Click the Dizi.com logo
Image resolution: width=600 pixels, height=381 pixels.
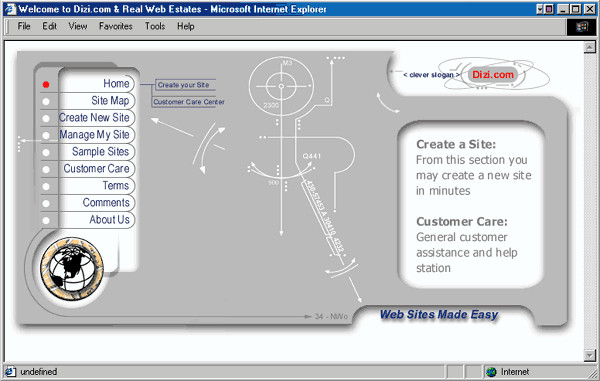pyautogui.click(x=493, y=75)
